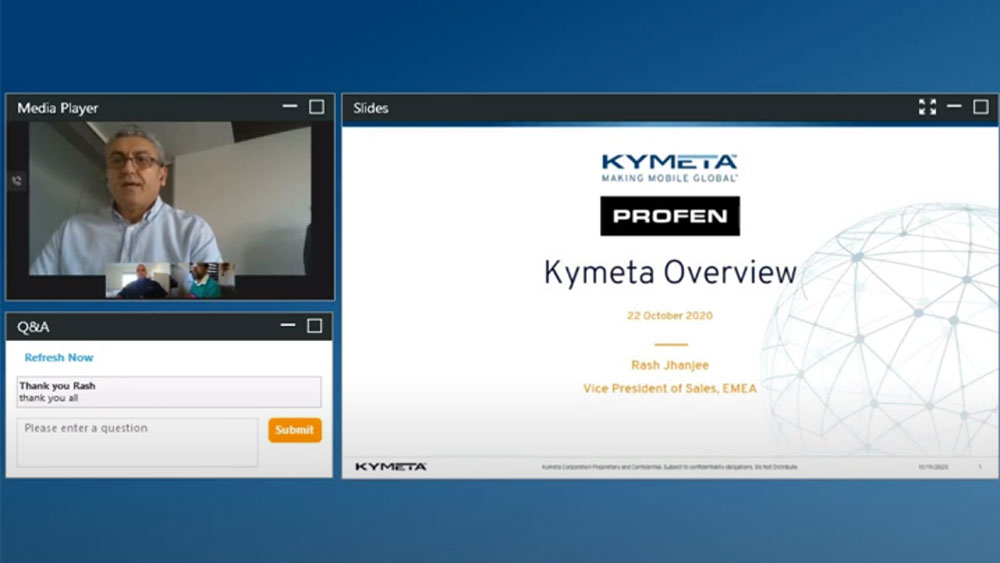This screenshot has height=563, width=1000.
Task: Click the Media Player title
Action: click(57, 108)
